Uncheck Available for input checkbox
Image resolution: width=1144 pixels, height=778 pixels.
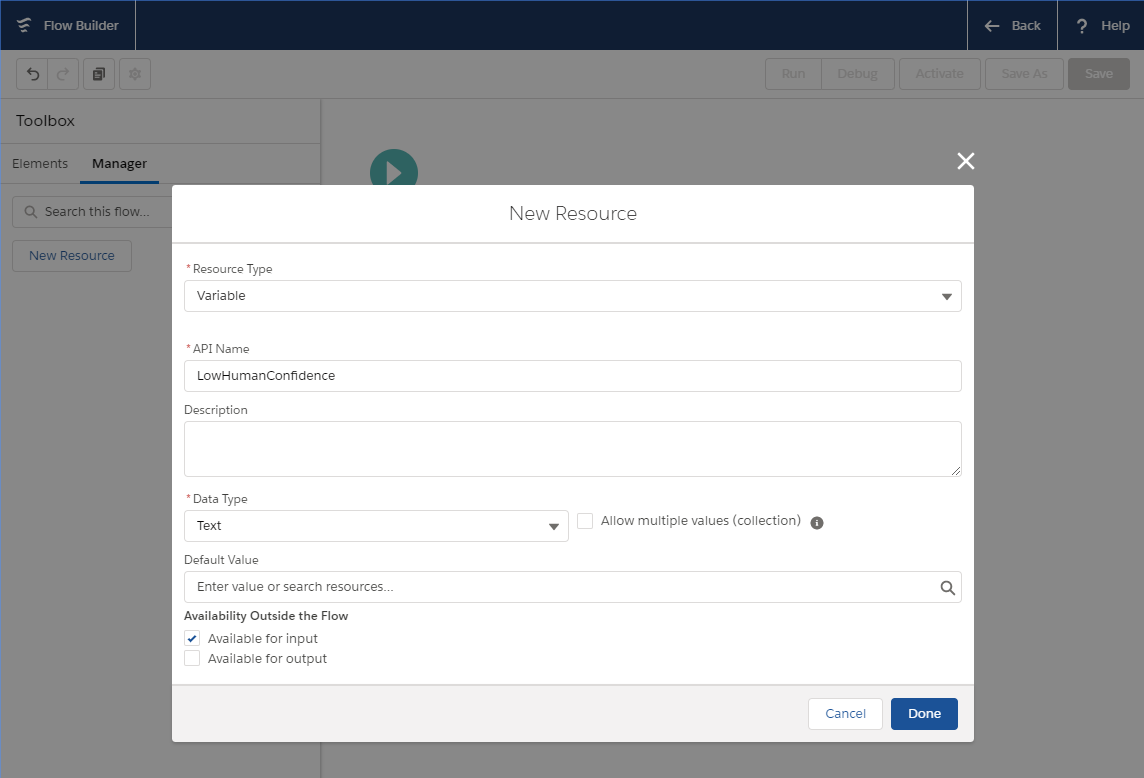pyautogui.click(x=192, y=639)
